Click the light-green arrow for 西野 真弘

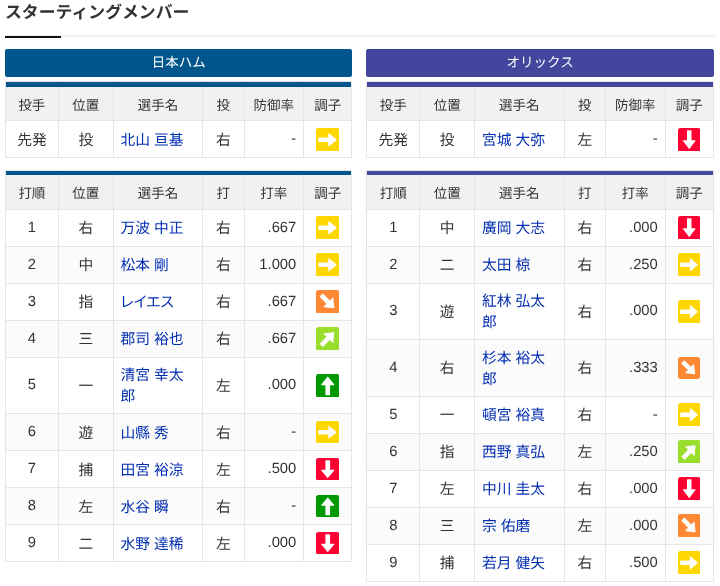click(689, 452)
